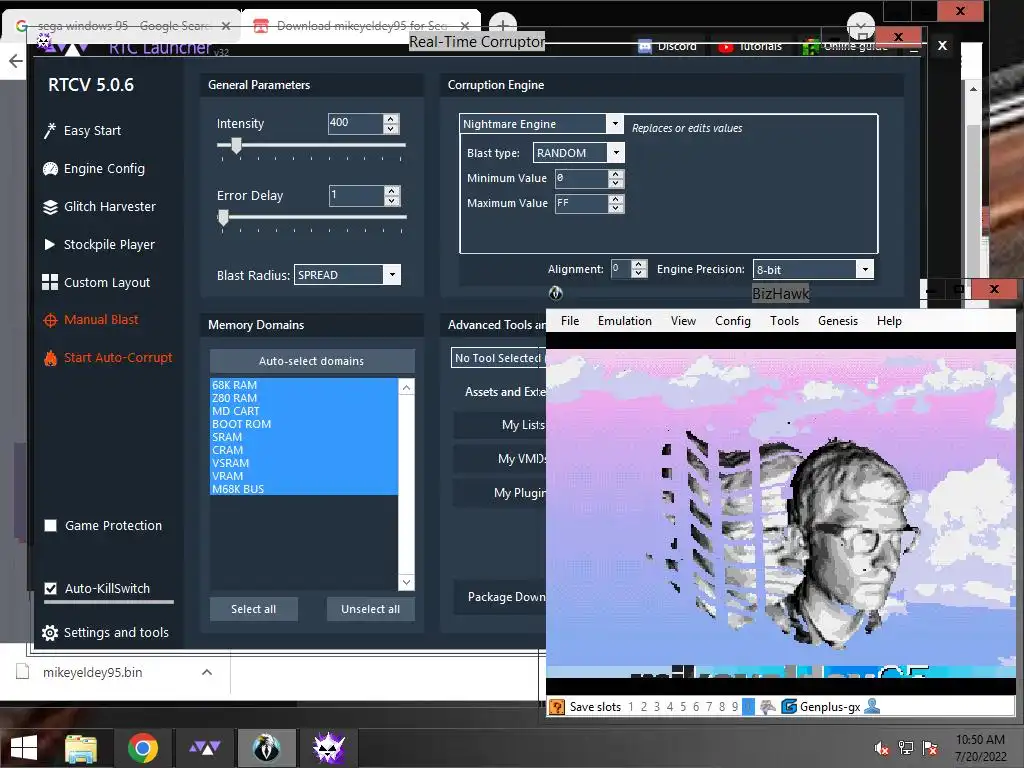Open Settings and tools gear icon
Image resolution: width=1024 pixels, height=768 pixels.
click(50, 633)
